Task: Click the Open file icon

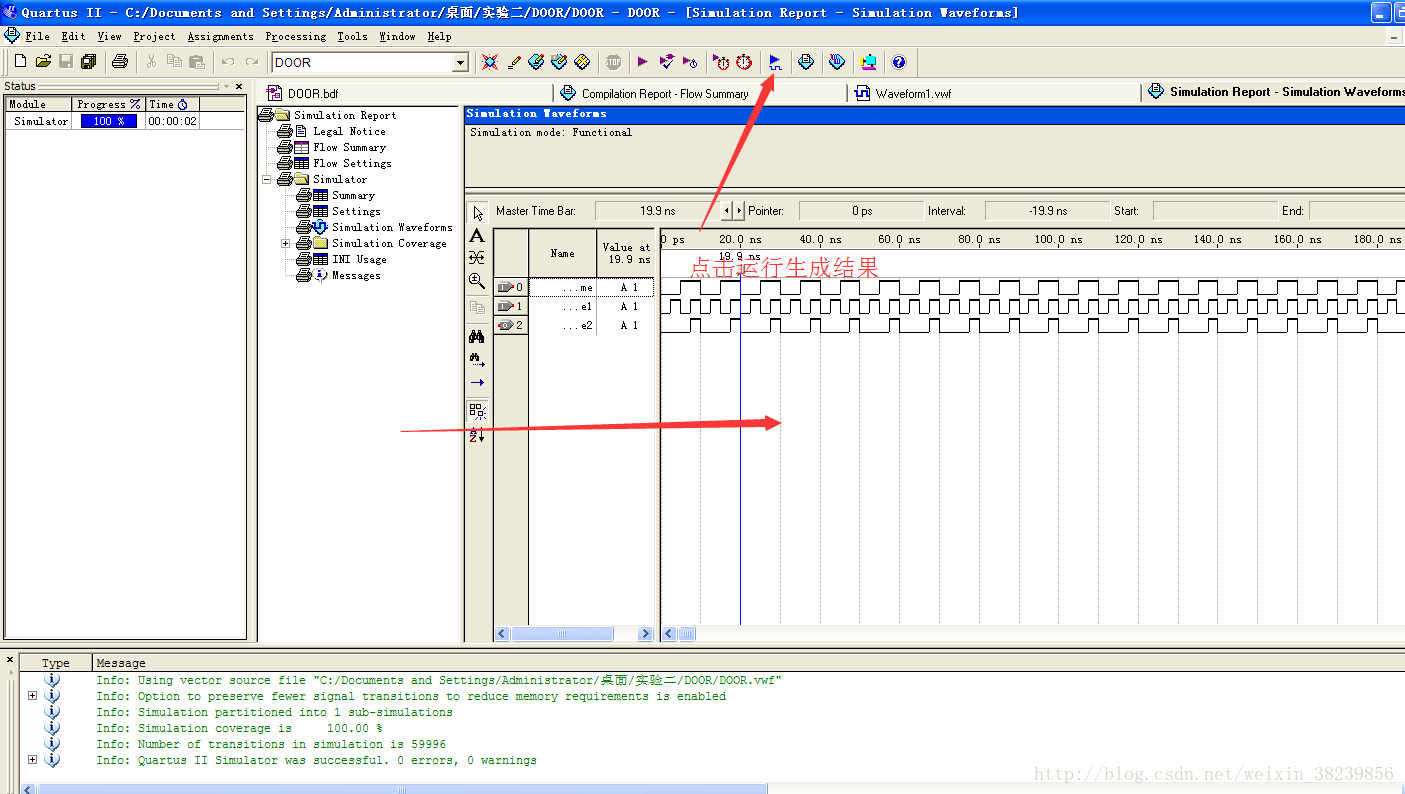Action: click(43, 62)
